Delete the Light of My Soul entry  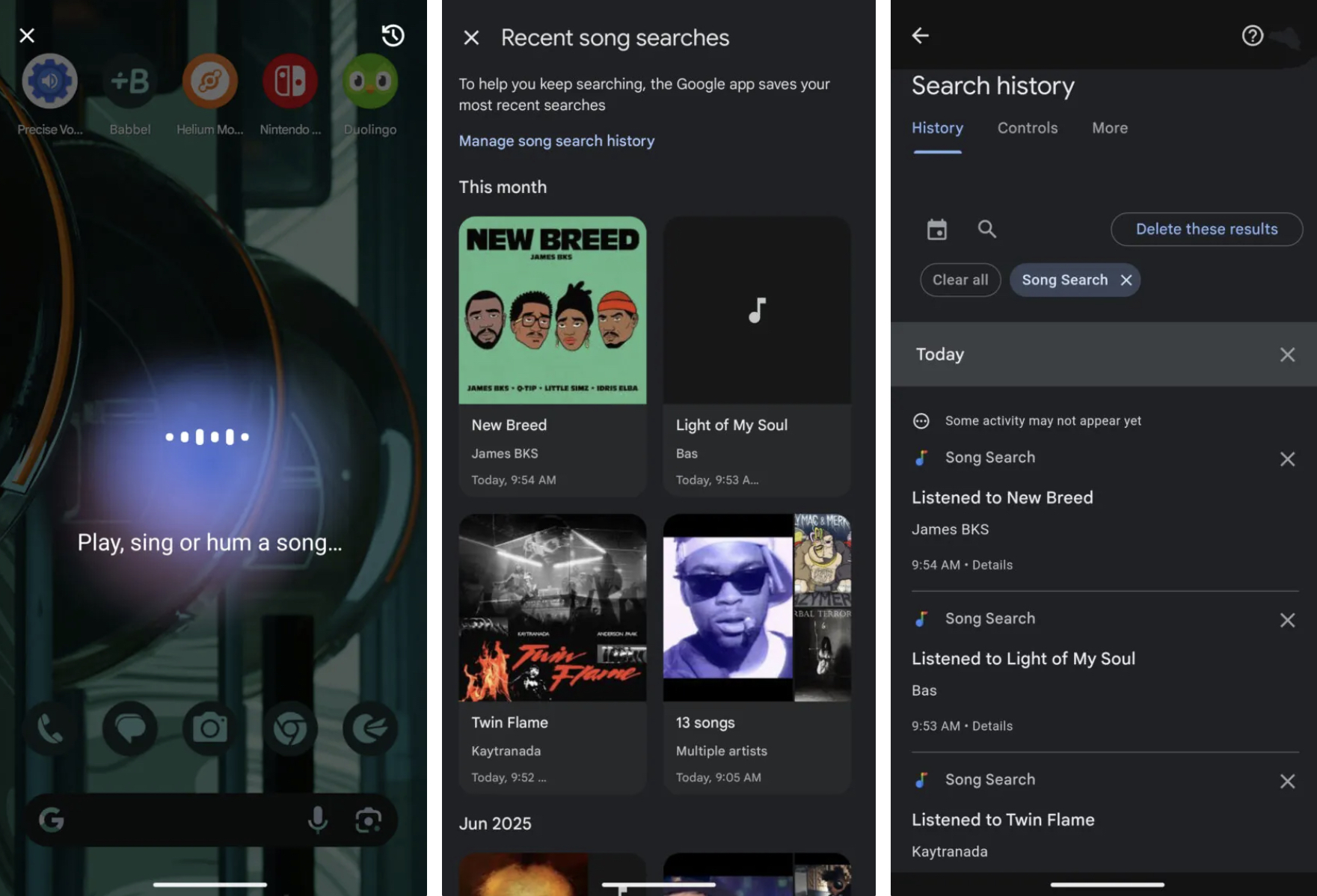click(1287, 620)
